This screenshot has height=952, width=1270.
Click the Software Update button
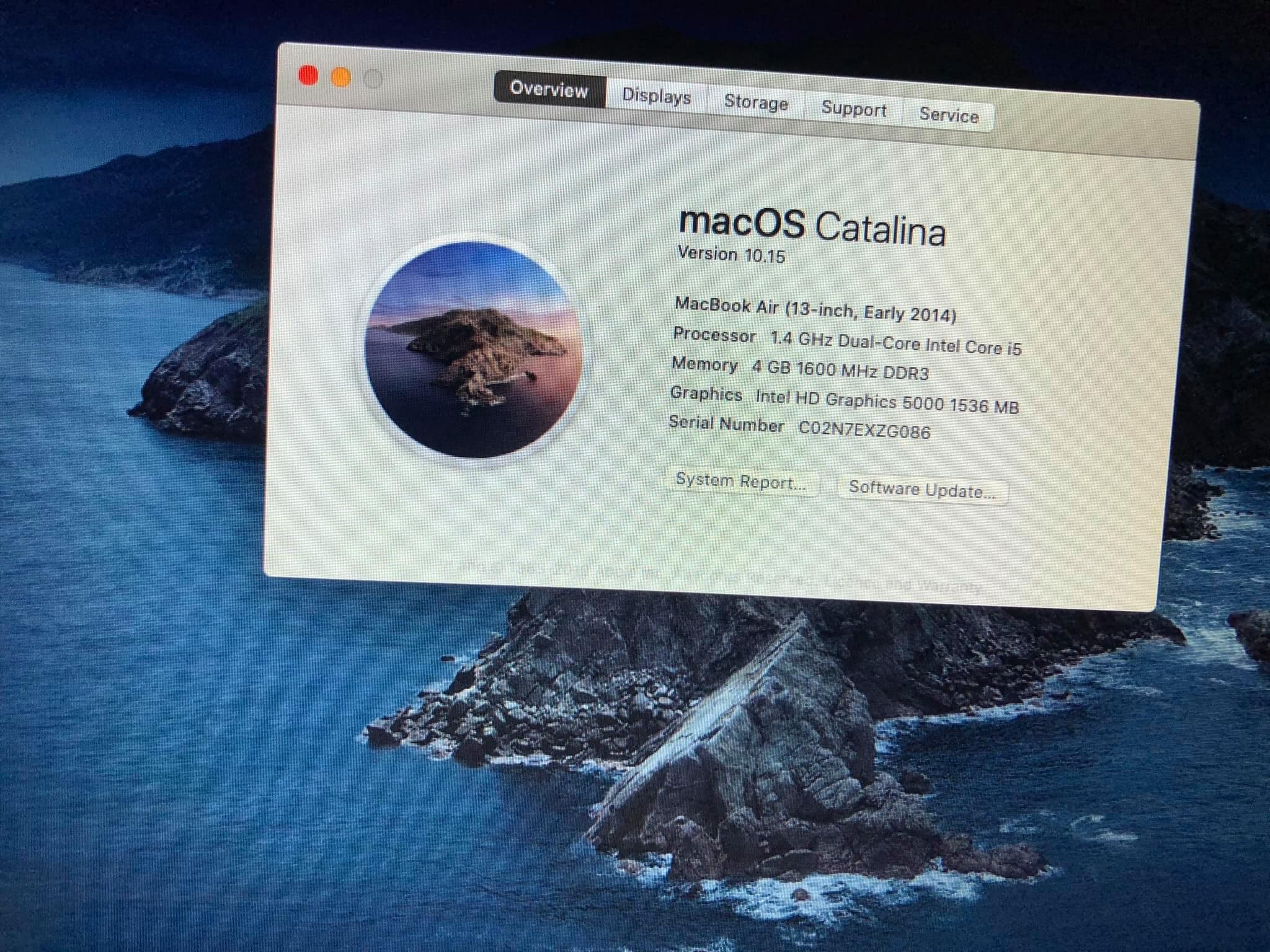[x=922, y=490]
